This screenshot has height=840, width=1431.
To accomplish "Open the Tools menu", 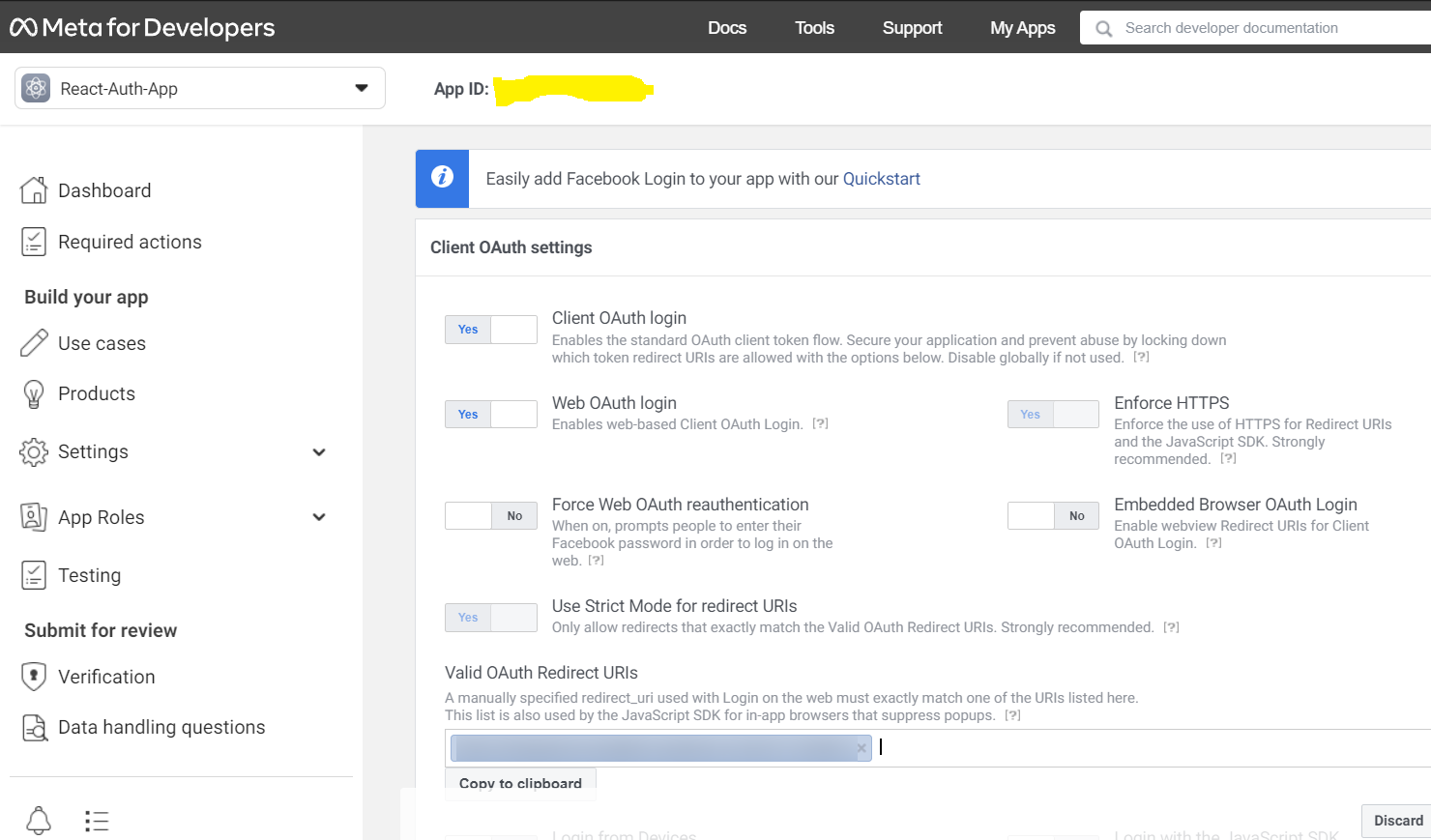I will pos(814,28).
